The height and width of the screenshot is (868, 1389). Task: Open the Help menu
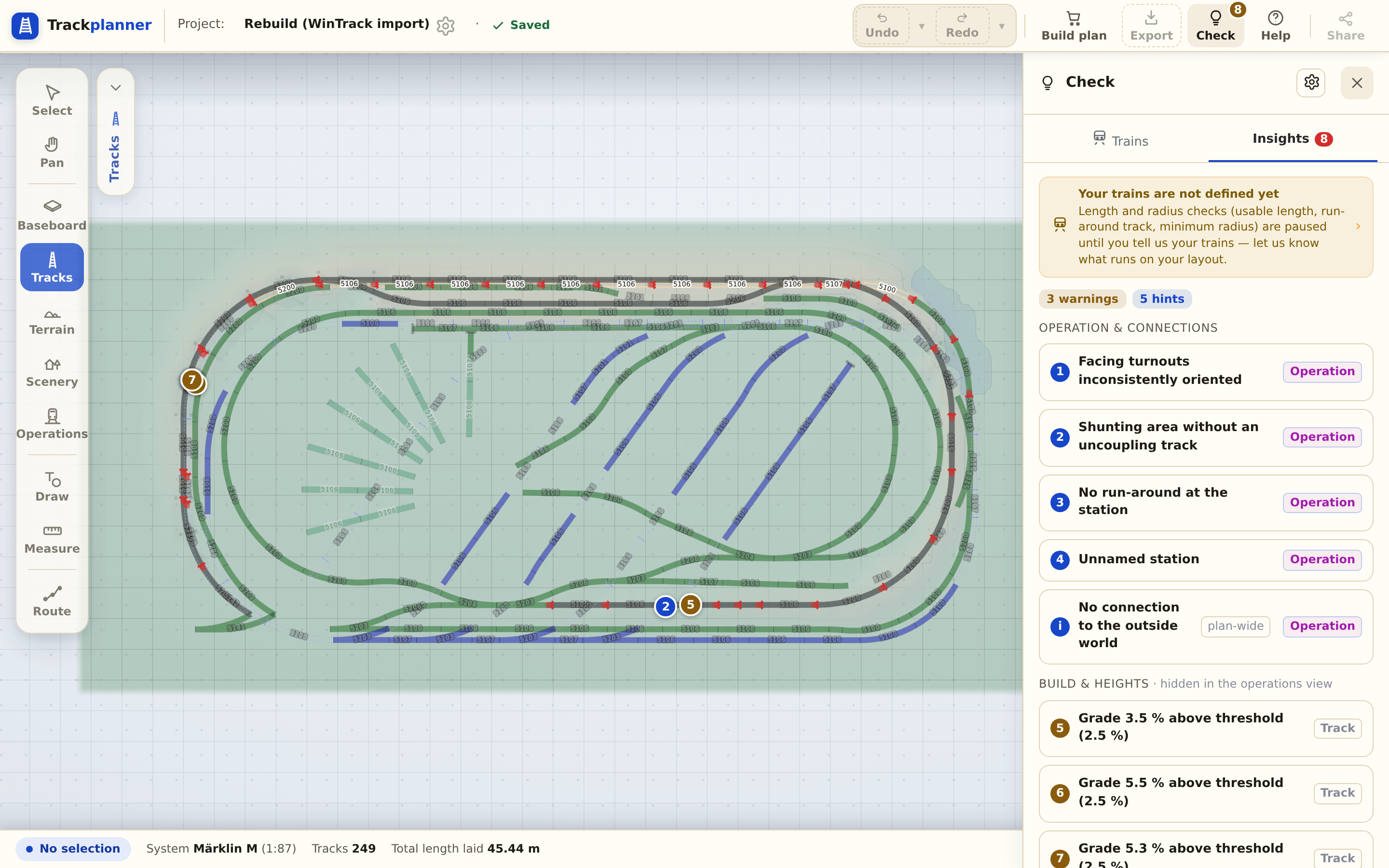pyautogui.click(x=1275, y=26)
